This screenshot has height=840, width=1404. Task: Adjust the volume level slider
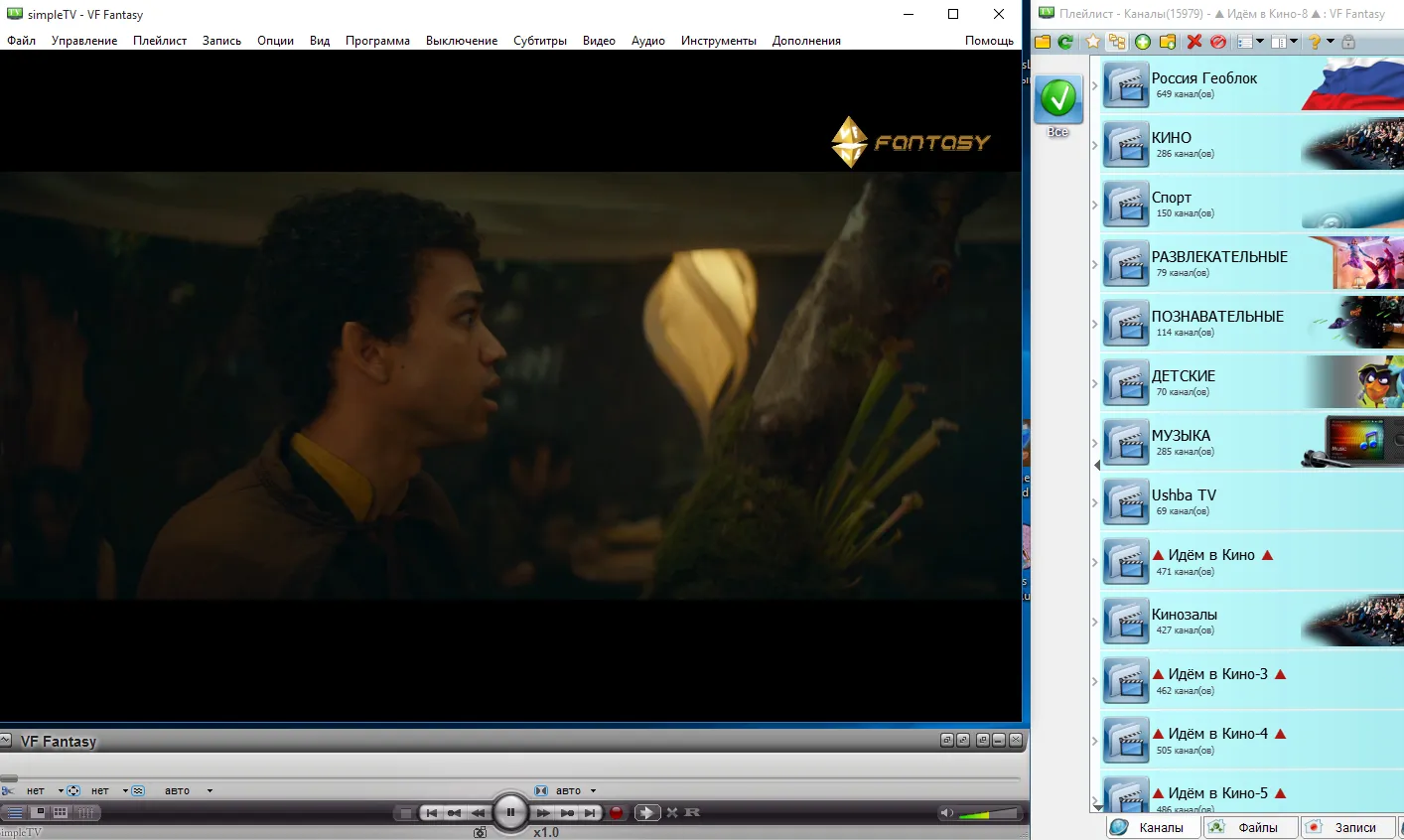(988, 814)
